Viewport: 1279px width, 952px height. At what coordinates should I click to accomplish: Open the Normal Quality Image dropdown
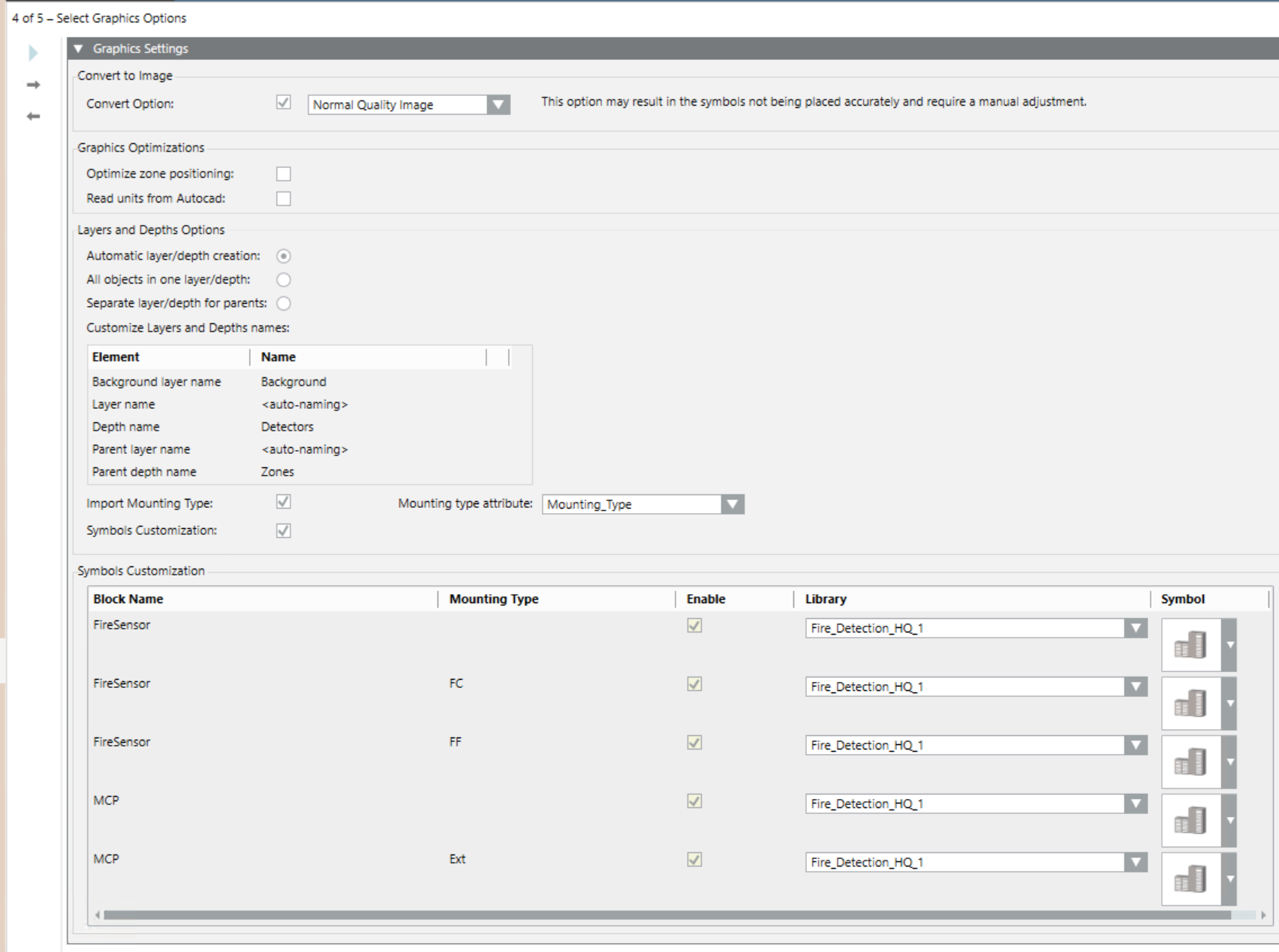click(498, 105)
